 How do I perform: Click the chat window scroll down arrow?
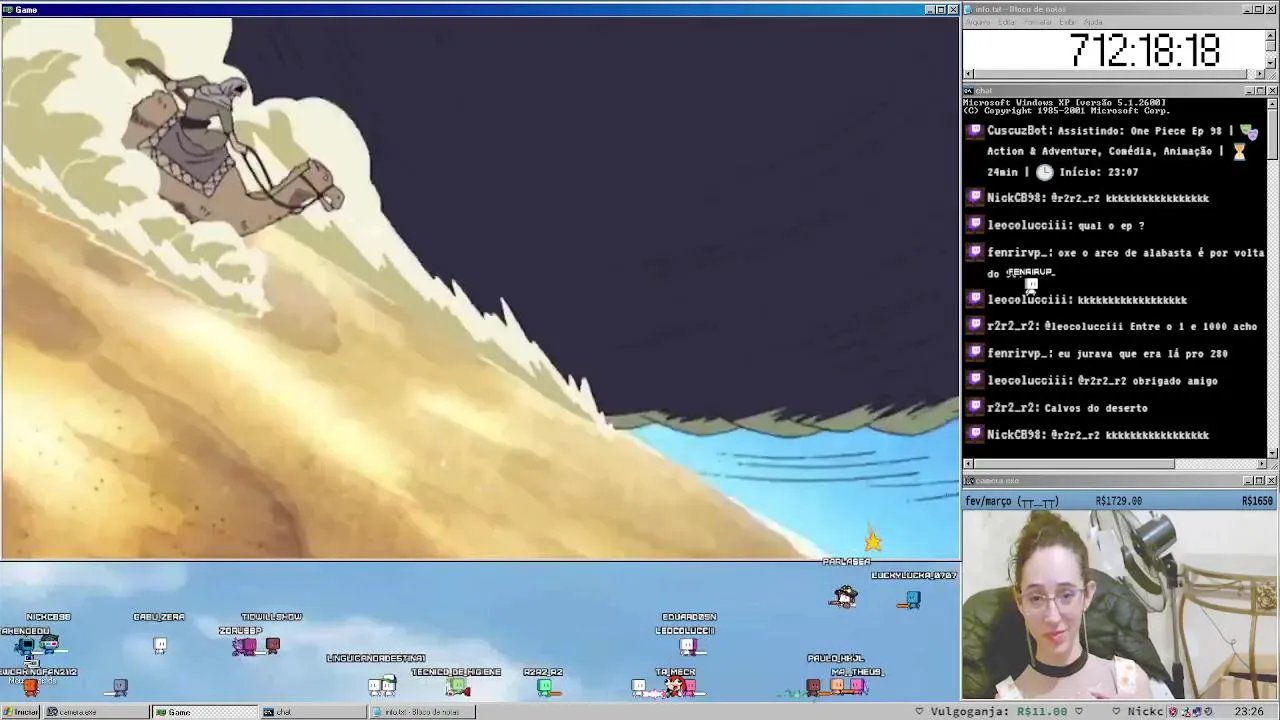click(1271, 453)
